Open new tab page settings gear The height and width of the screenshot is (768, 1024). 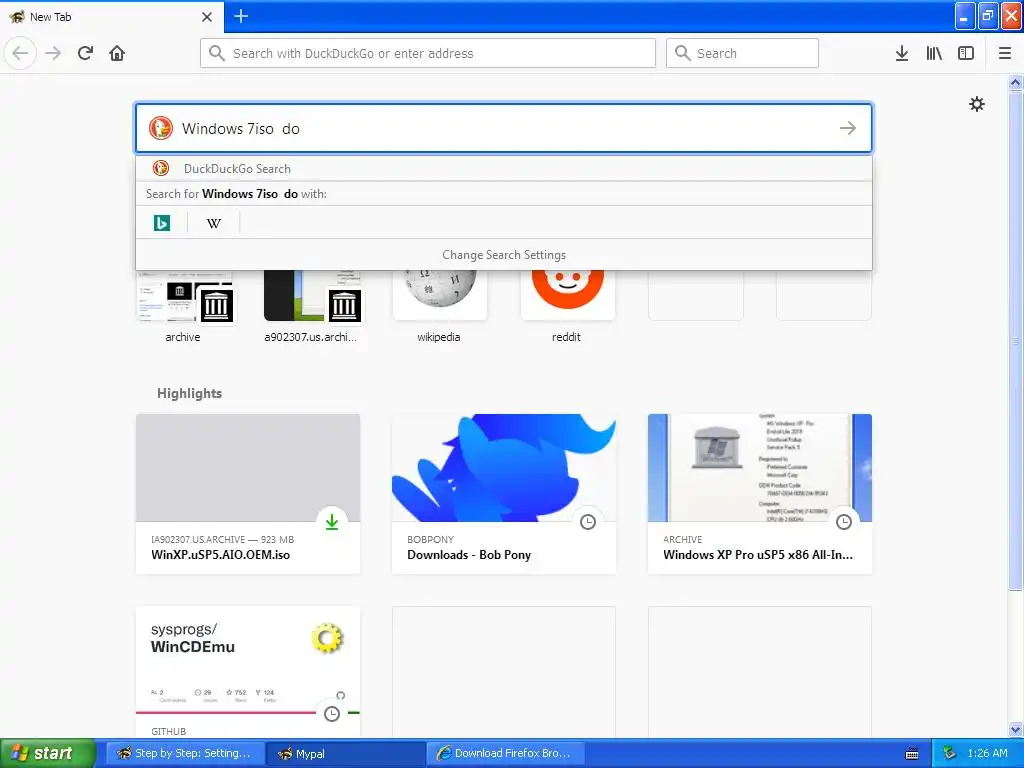(976, 104)
